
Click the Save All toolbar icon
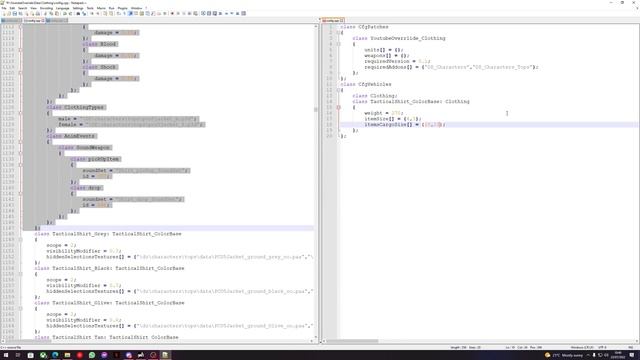[20, 13]
